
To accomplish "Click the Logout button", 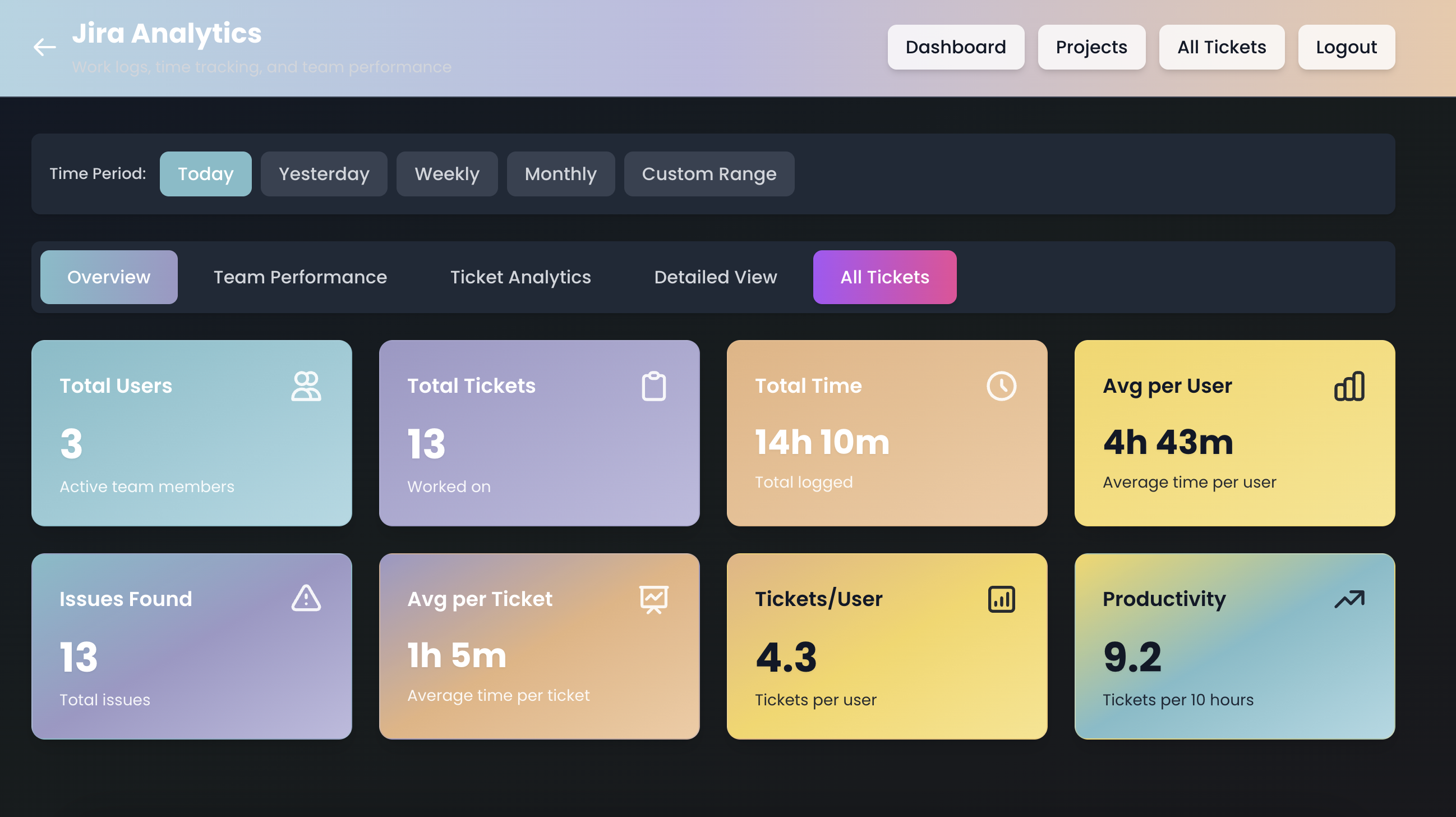I will click(1346, 47).
